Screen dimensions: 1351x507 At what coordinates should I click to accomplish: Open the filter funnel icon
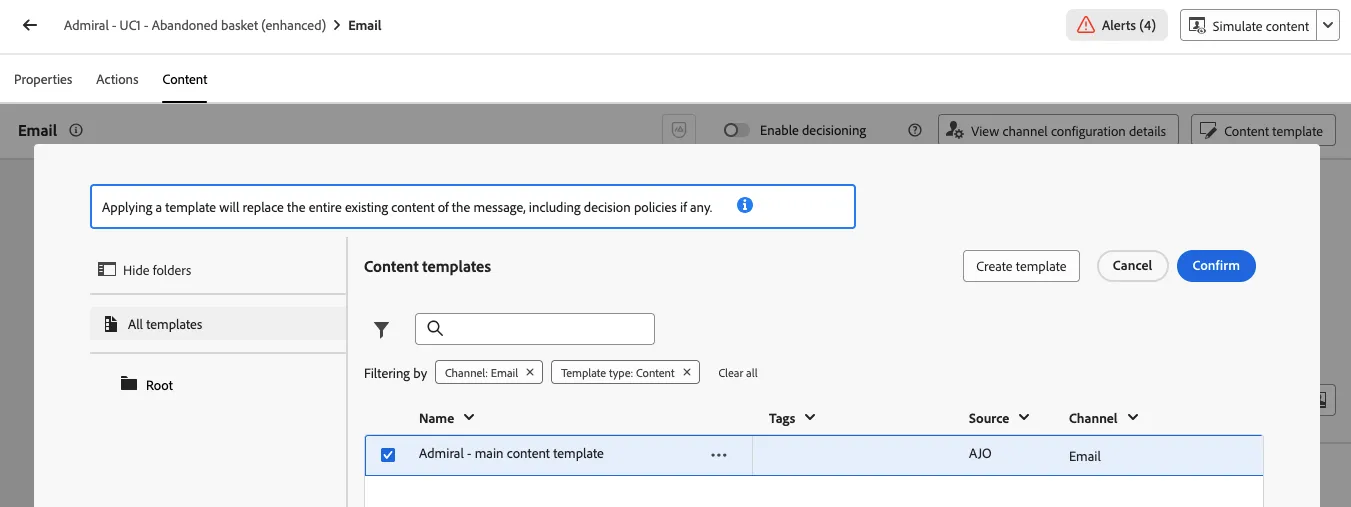coord(381,329)
